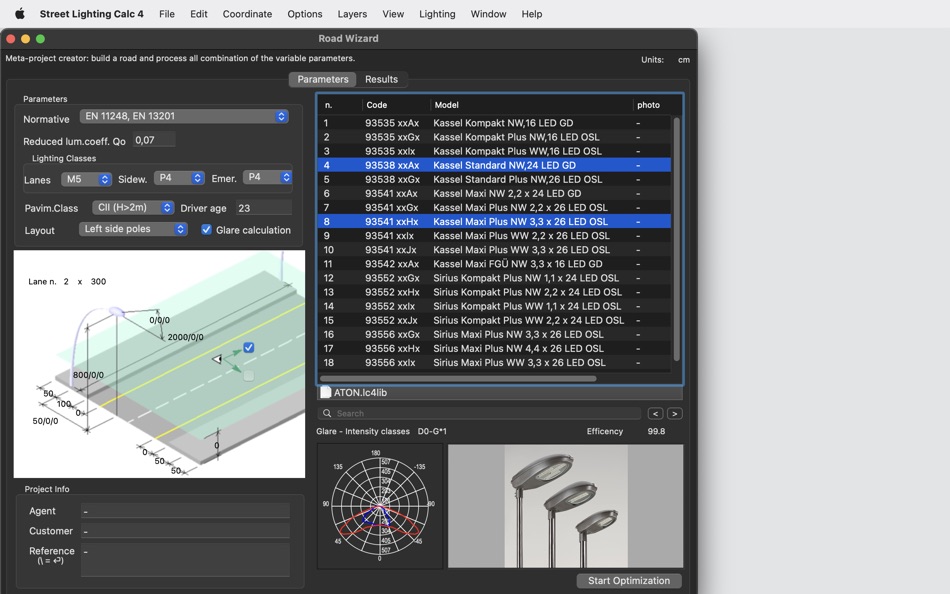Select row Kassel Maxi Plus WW 2,2 x 26
This screenshot has height=594, width=950.
pyautogui.click(x=494, y=236)
